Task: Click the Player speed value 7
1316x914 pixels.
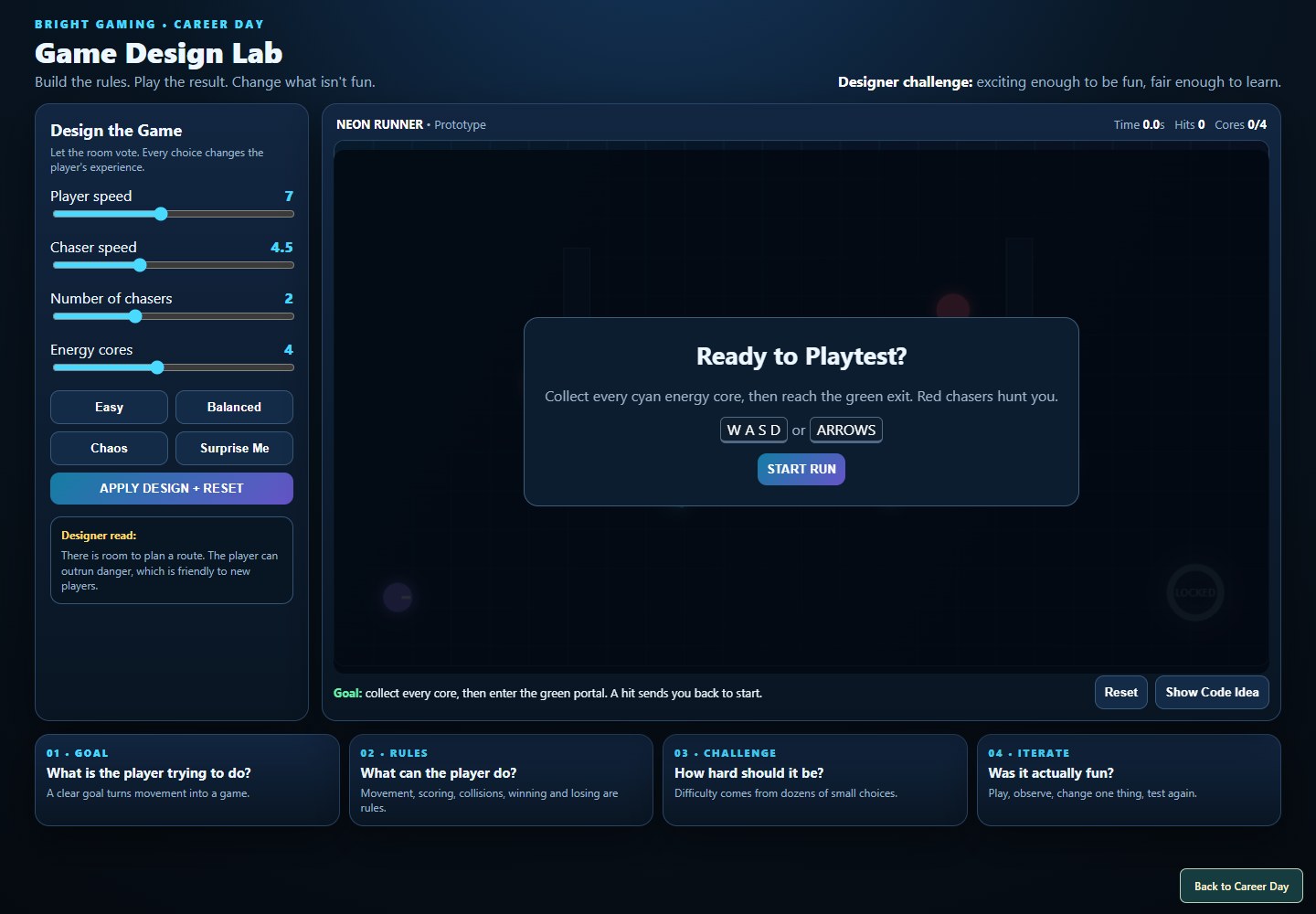Action: coord(289,196)
